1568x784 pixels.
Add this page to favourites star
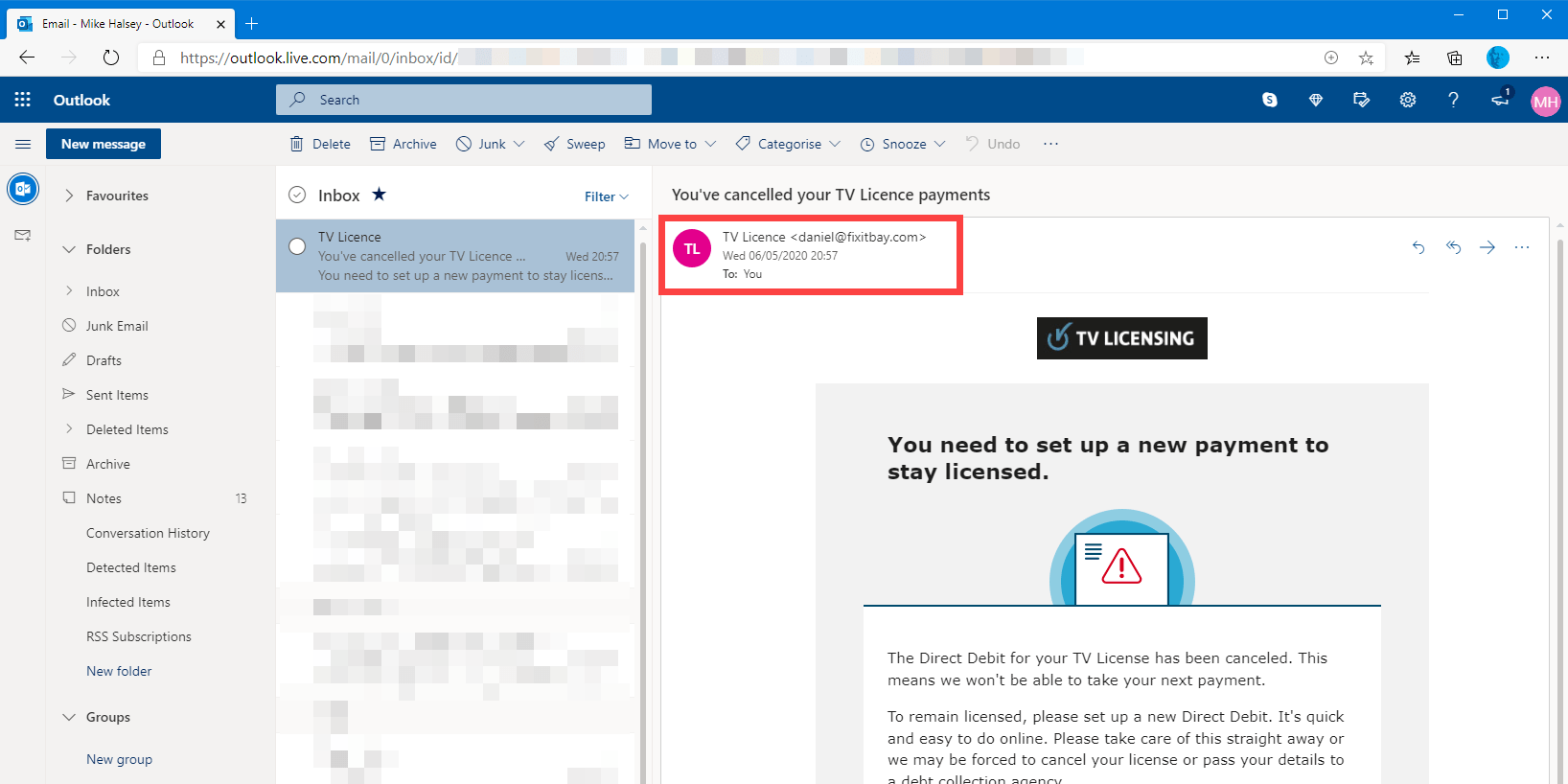[1366, 58]
